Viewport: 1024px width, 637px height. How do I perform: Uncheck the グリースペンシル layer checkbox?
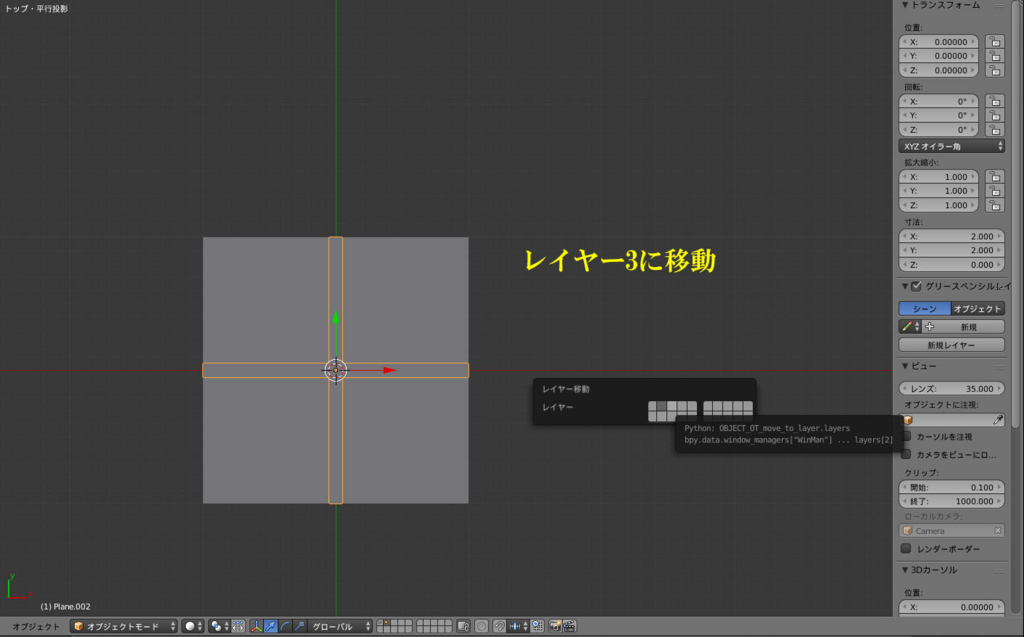(x=916, y=286)
